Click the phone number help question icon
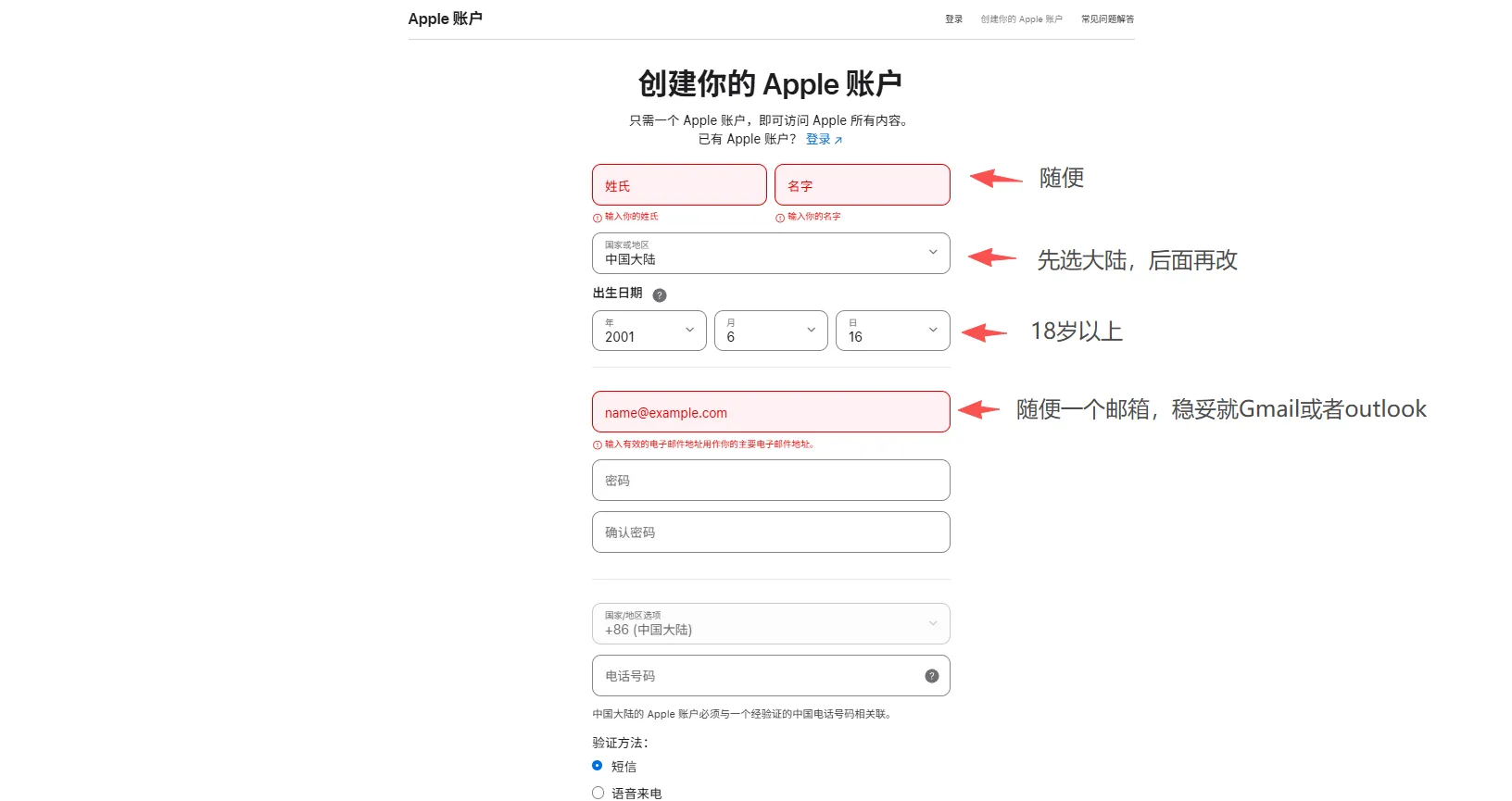Screen dimensions: 1512x801 (932, 676)
